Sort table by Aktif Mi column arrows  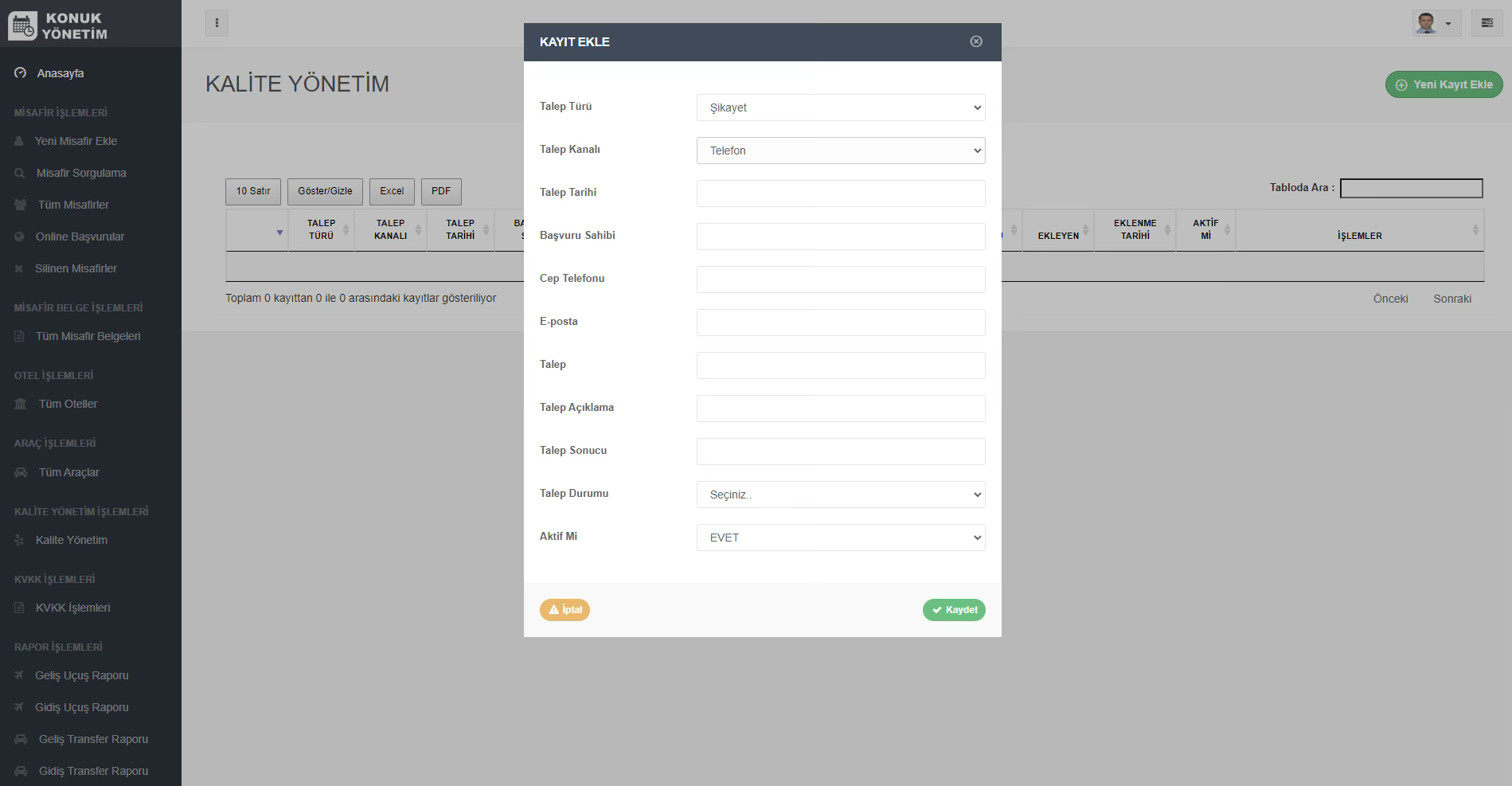click(1227, 230)
